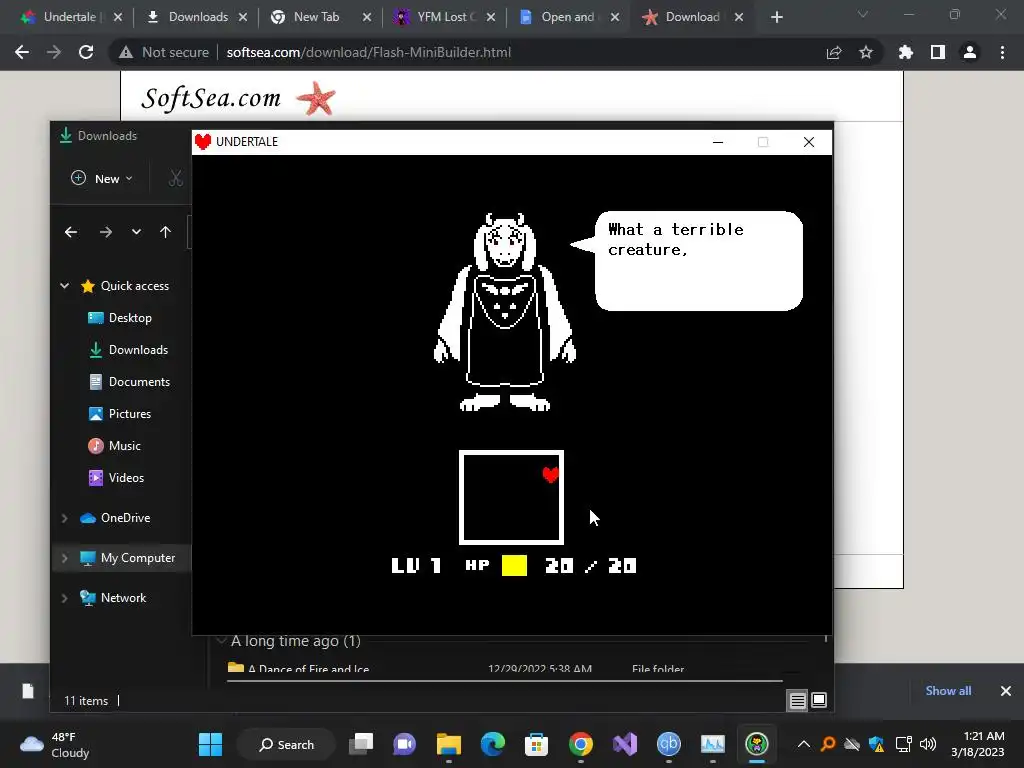Click the SoftSea.com logo
This screenshot has height=768, width=1024.
pyautogui.click(x=238, y=98)
